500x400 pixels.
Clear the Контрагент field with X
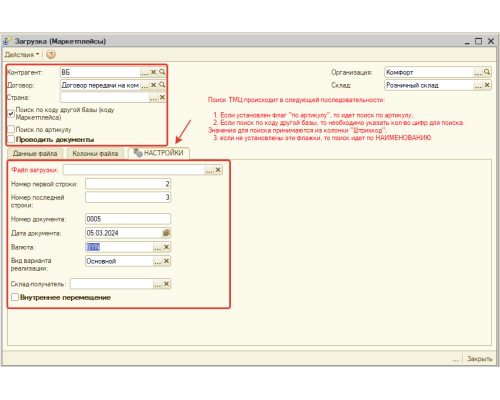(x=153, y=72)
